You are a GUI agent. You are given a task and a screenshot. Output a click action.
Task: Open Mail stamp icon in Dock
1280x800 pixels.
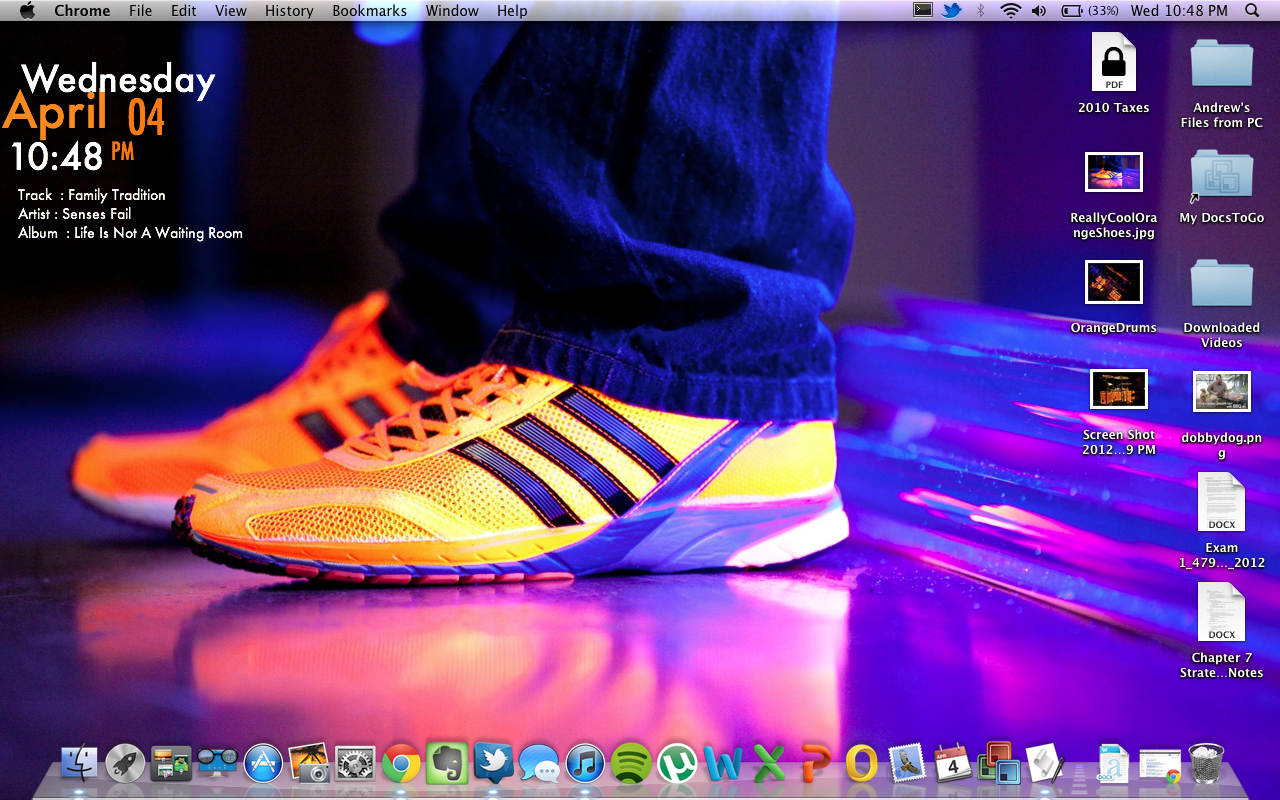[907, 764]
